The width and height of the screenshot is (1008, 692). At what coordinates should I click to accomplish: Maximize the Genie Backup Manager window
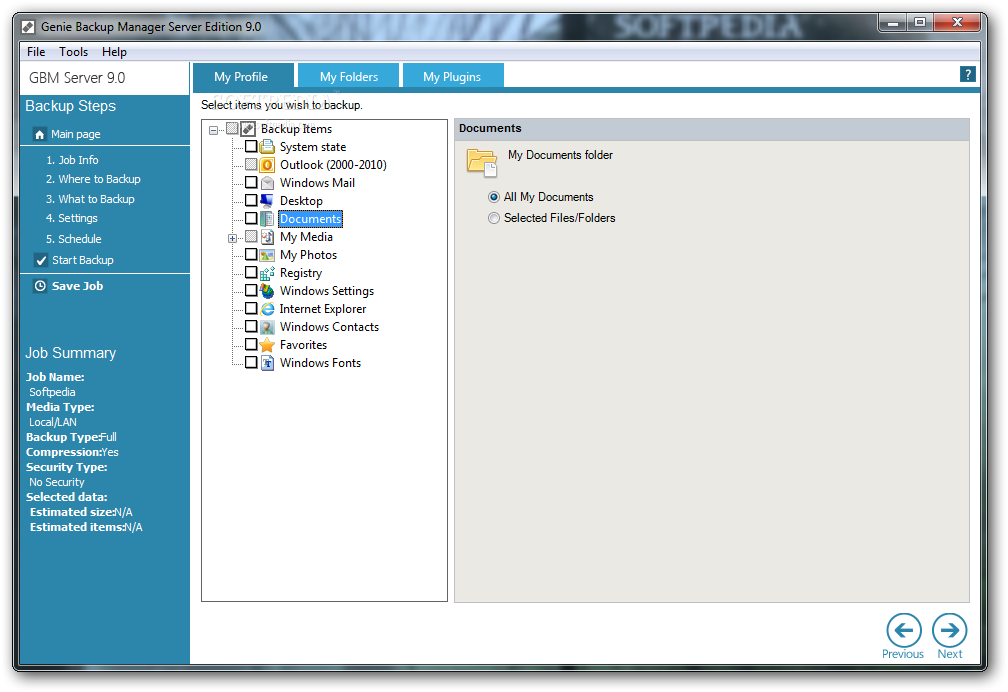[x=920, y=23]
